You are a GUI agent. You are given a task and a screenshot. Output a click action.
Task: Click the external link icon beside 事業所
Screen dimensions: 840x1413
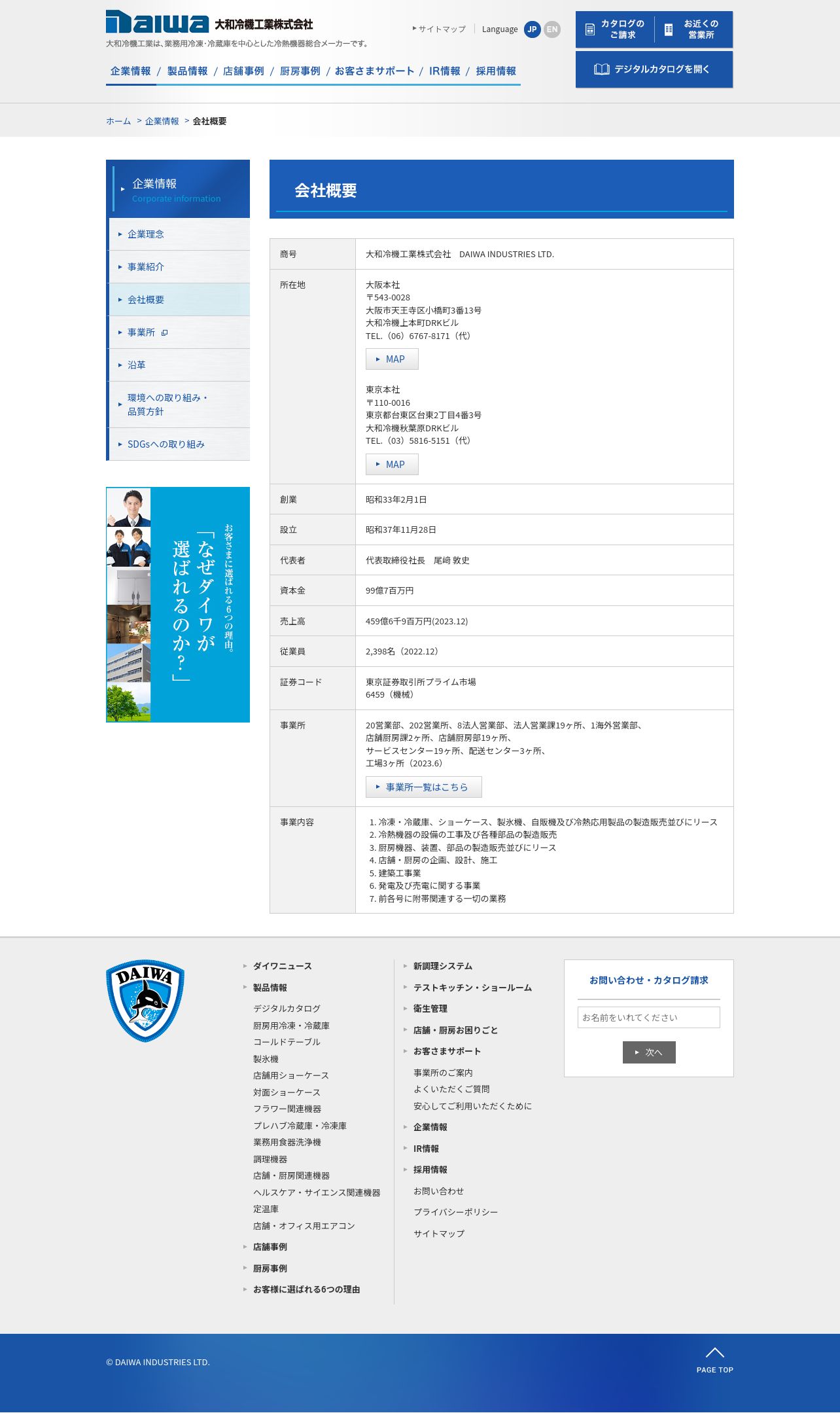164,332
